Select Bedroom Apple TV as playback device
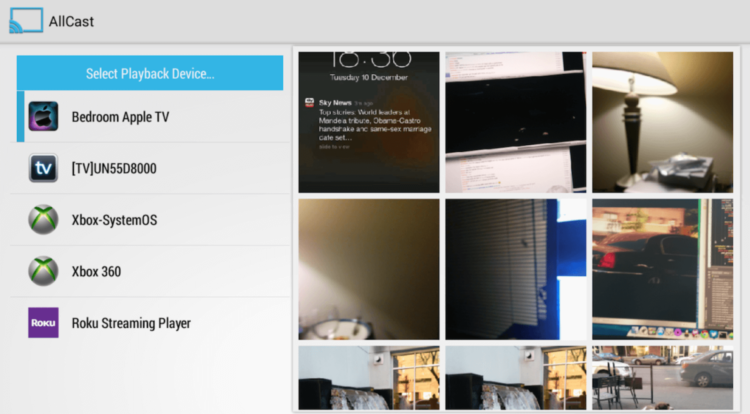This screenshot has width=750, height=414. [120, 117]
